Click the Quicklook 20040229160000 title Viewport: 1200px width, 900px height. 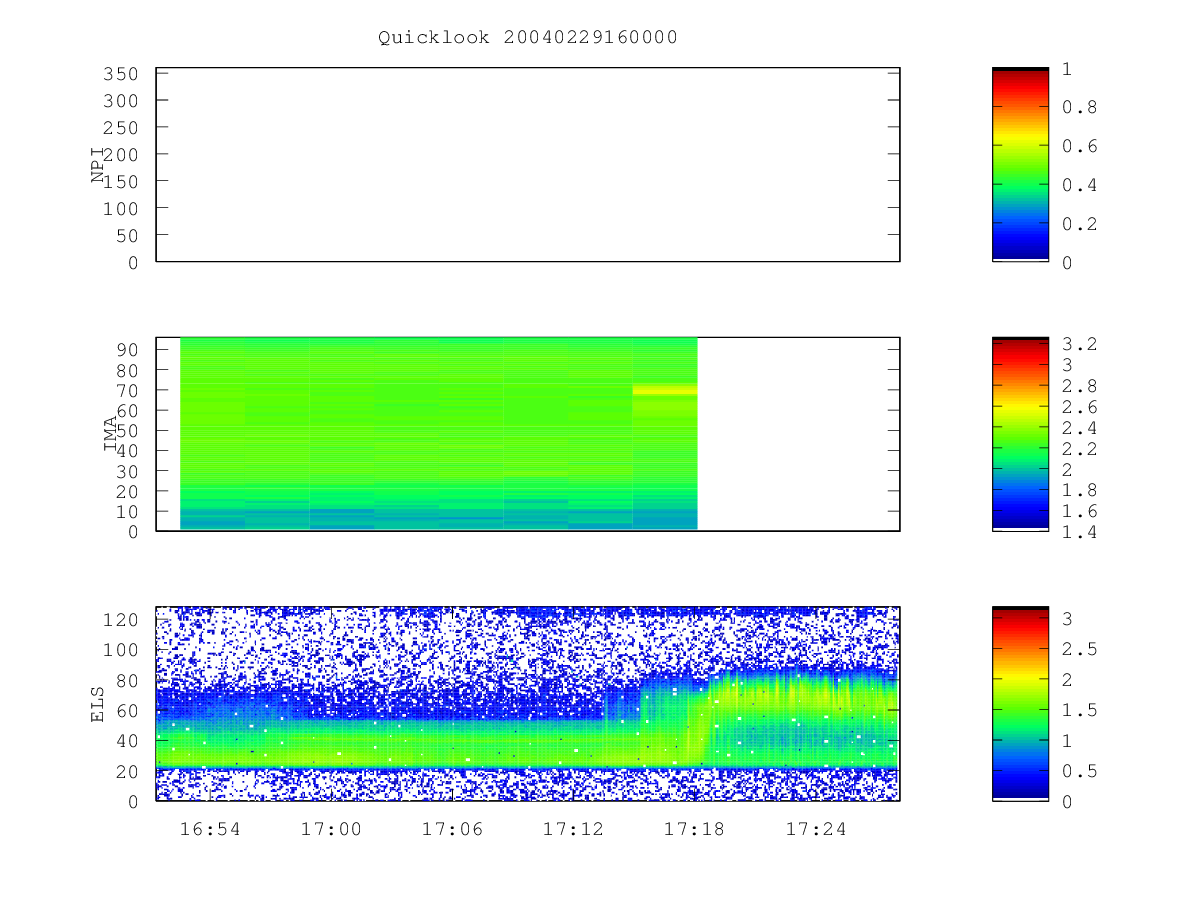pos(528,37)
